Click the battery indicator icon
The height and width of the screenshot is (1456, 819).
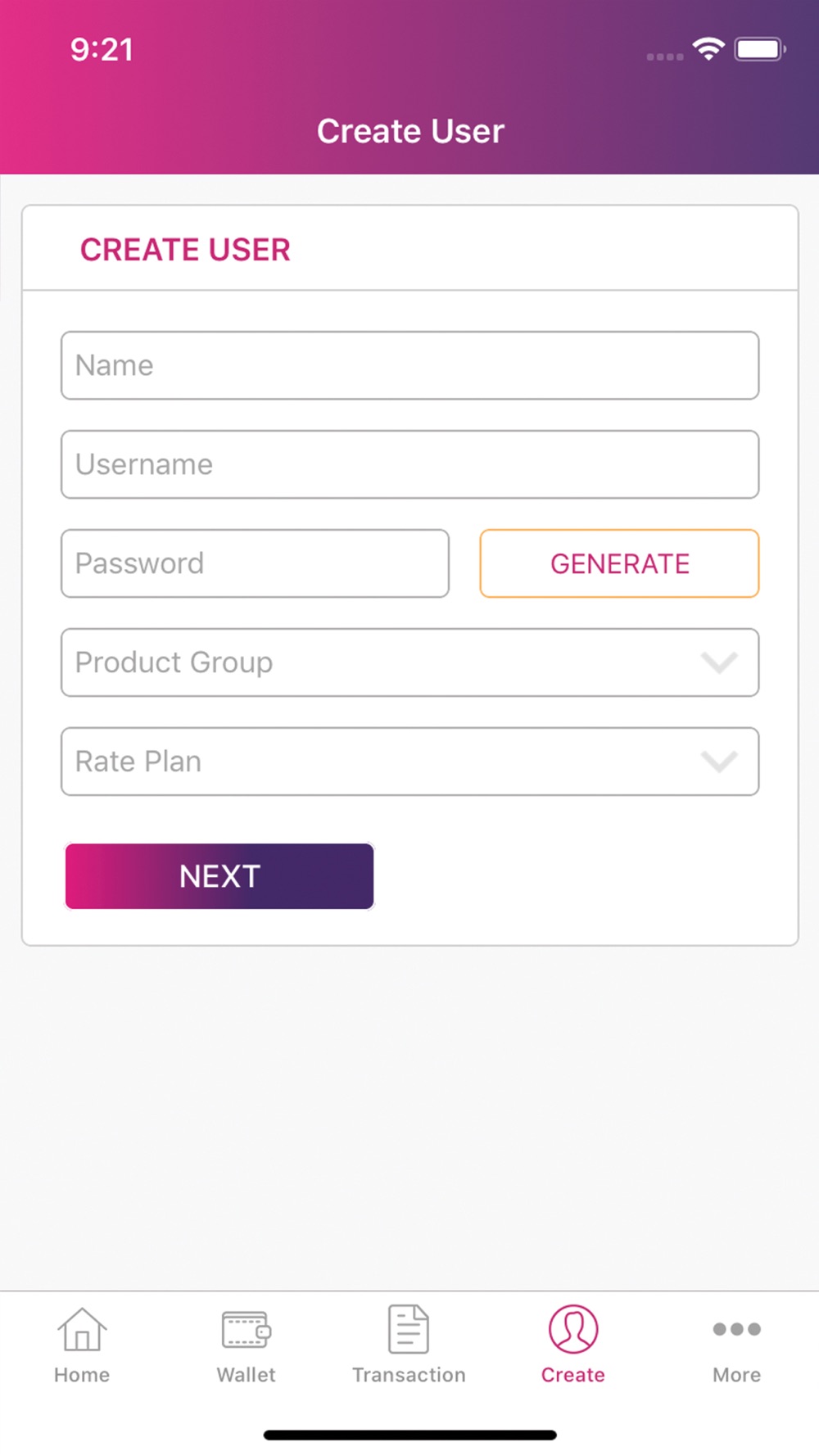click(x=760, y=49)
